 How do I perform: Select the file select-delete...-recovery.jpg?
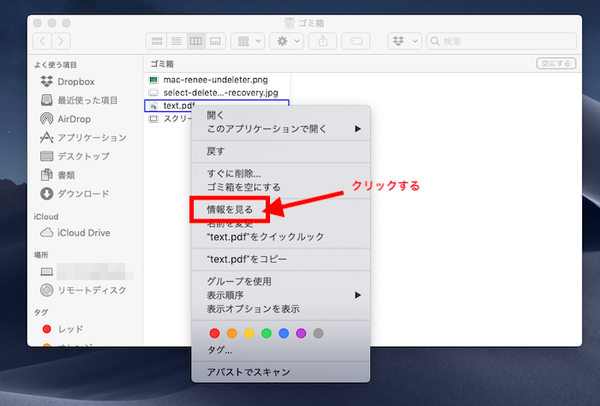(216, 93)
